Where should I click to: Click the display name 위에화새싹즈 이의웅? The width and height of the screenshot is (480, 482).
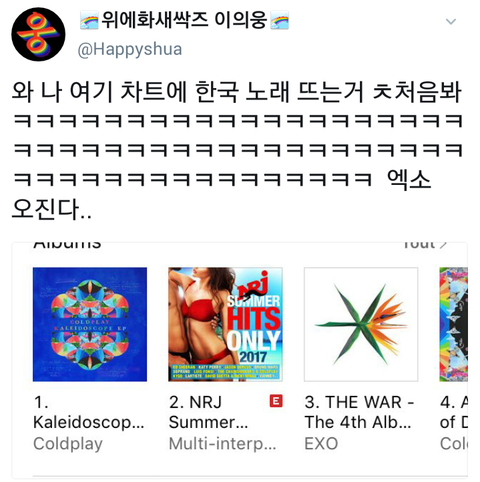click(184, 20)
